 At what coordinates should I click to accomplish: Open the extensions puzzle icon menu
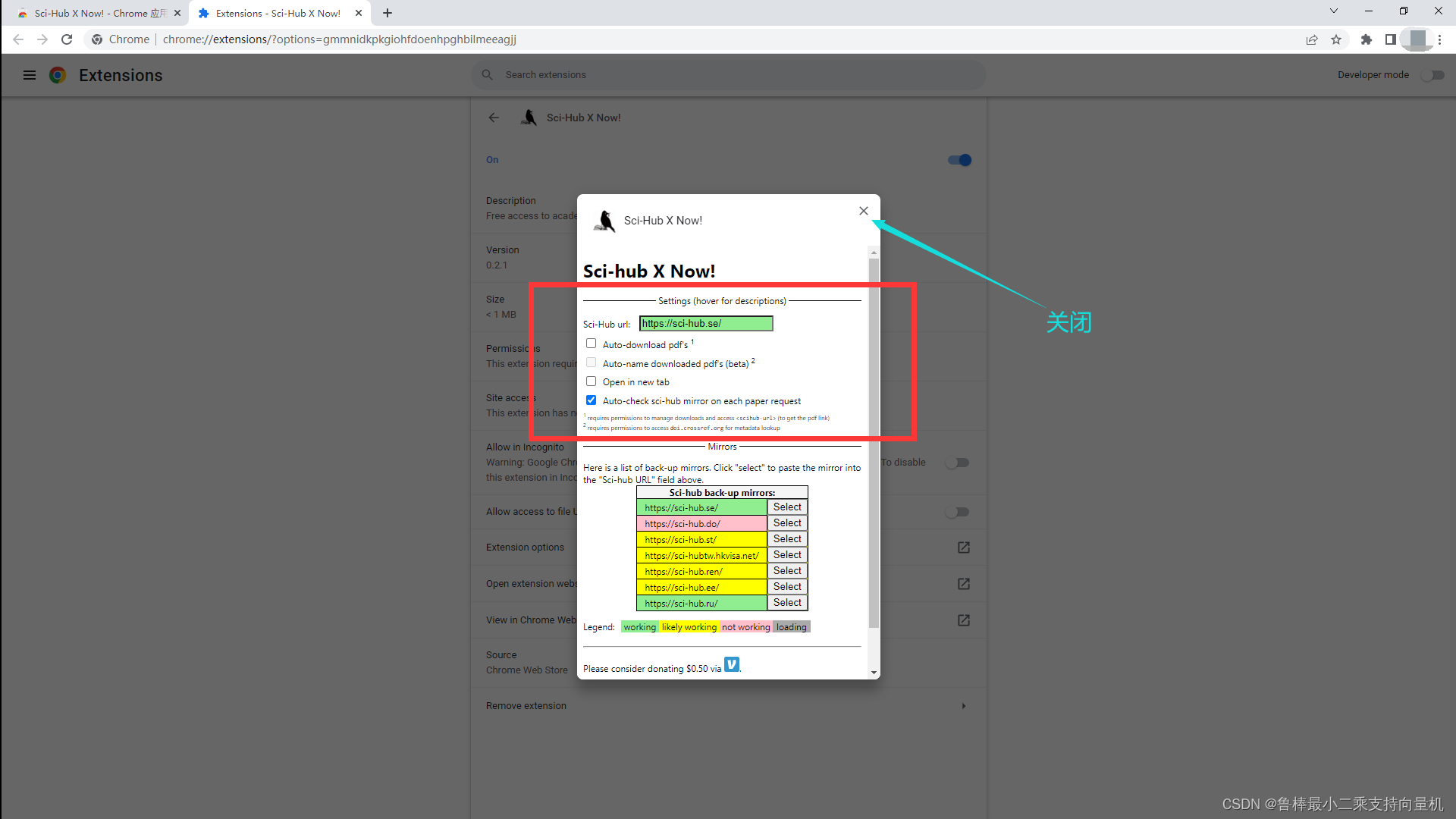pyautogui.click(x=1367, y=39)
